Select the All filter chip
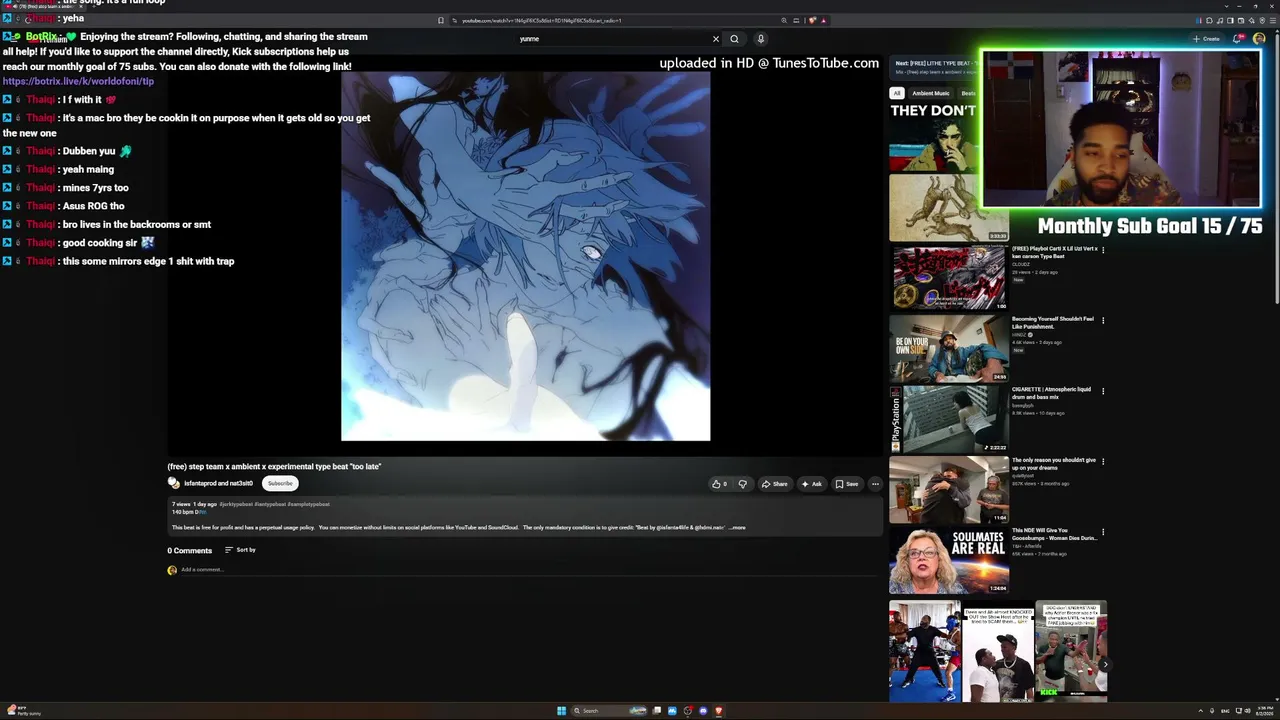1280x720 pixels. [x=897, y=93]
